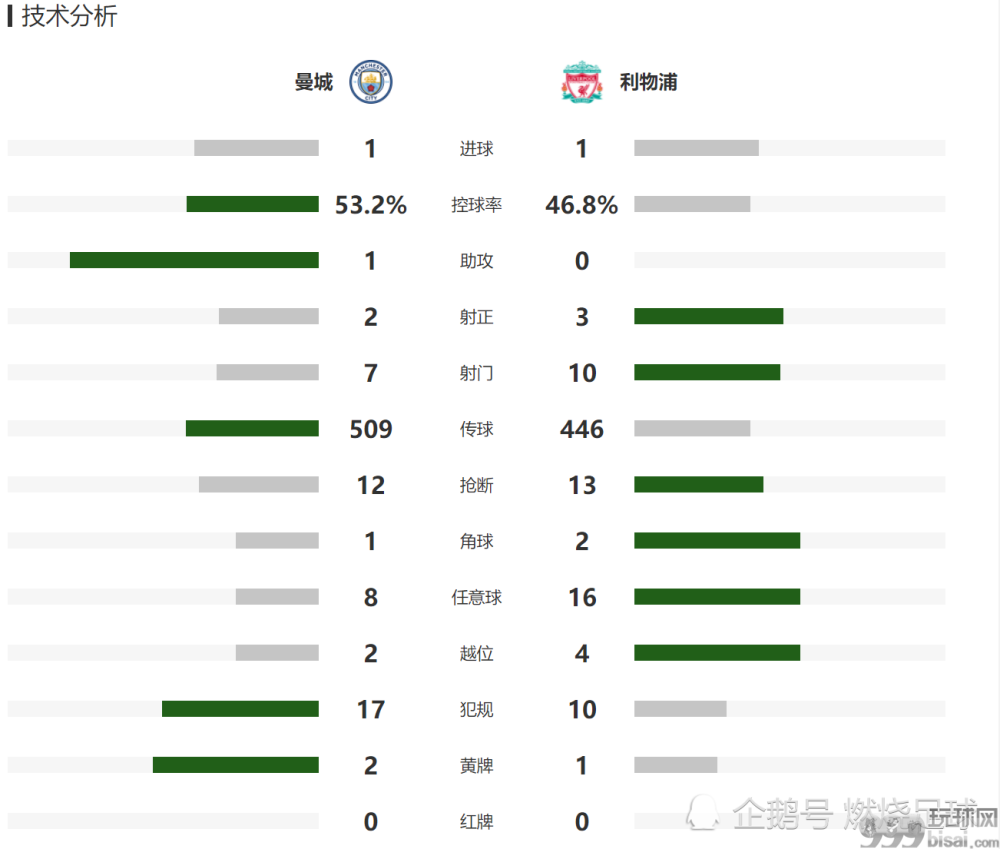Click the 控球率 stat label
The image size is (1000, 849).
click(476, 205)
